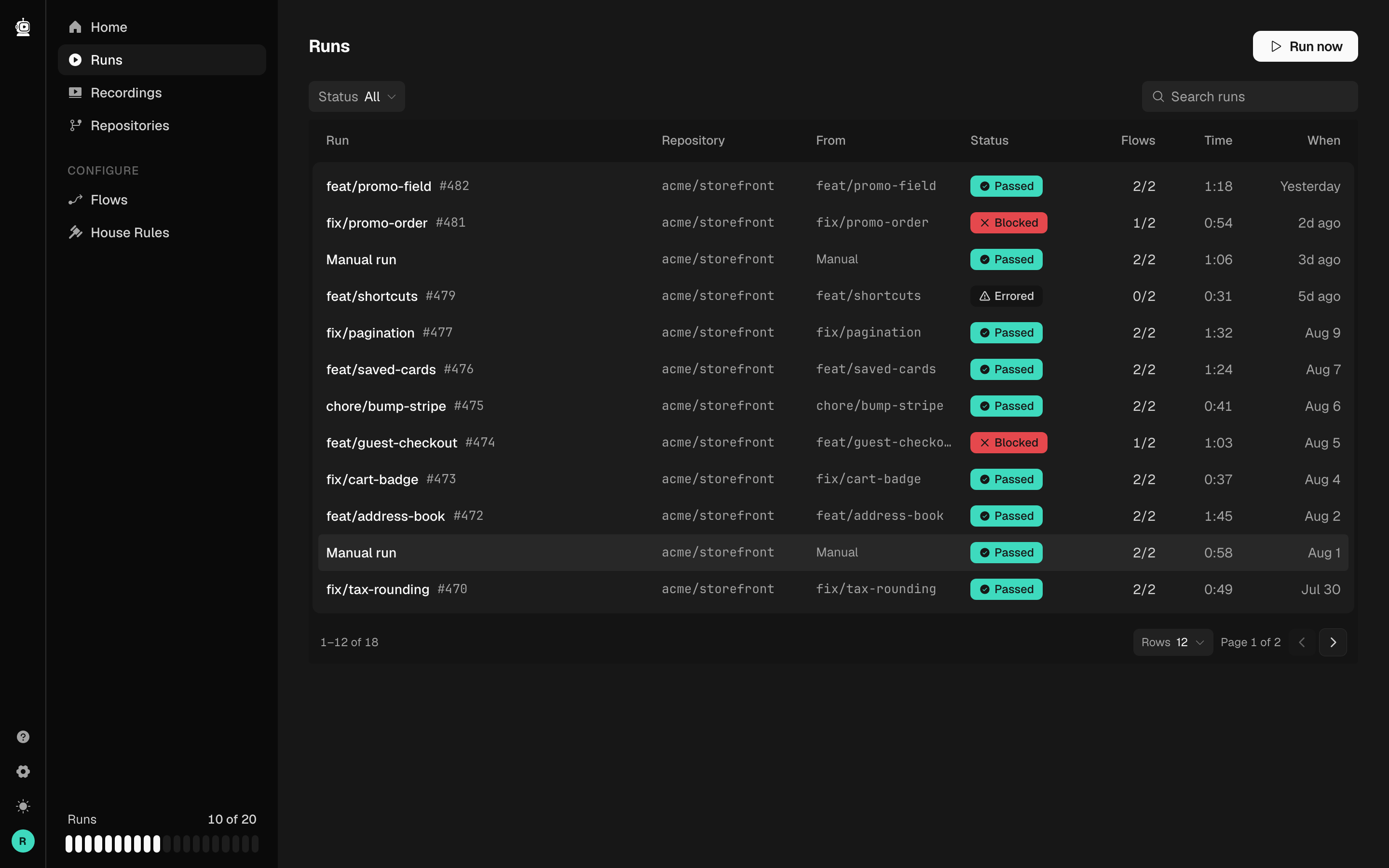The width and height of the screenshot is (1389, 868).
Task: Open settings gear icon
Action: pyautogui.click(x=23, y=772)
